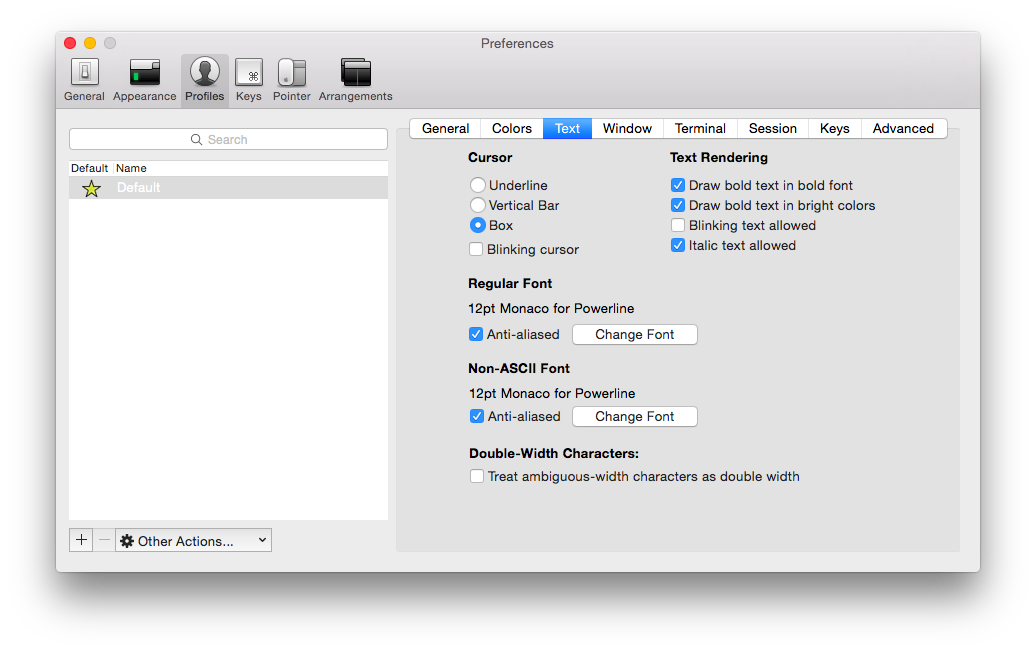
Task: Select the Box cursor radio button
Action: [x=478, y=225]
